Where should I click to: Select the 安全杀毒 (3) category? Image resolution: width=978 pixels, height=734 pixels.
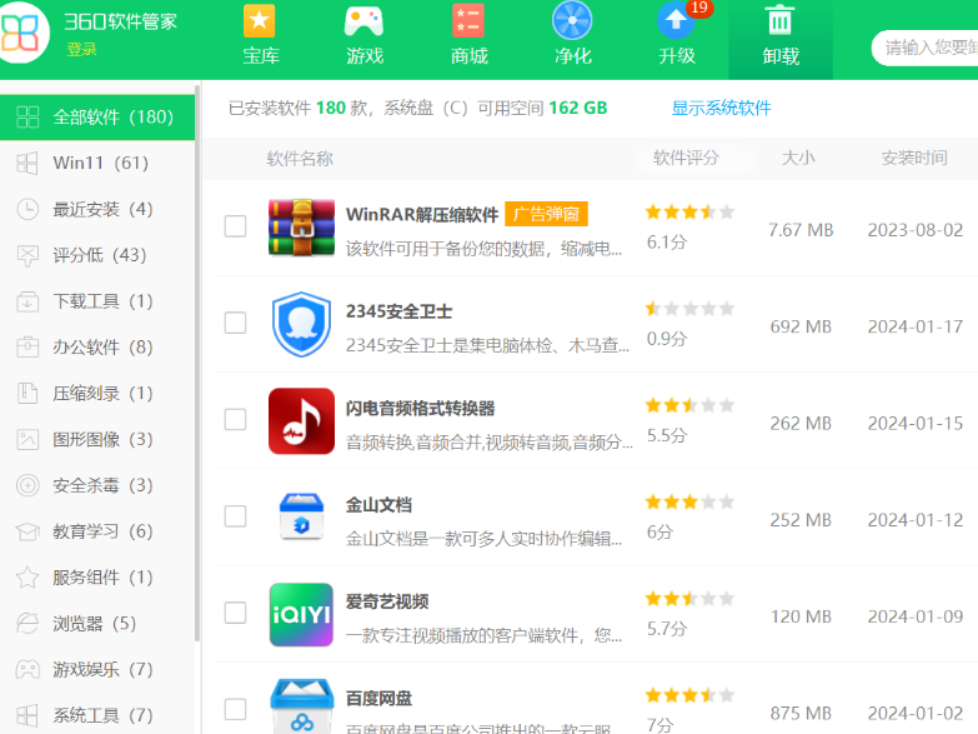click(97, 485)
